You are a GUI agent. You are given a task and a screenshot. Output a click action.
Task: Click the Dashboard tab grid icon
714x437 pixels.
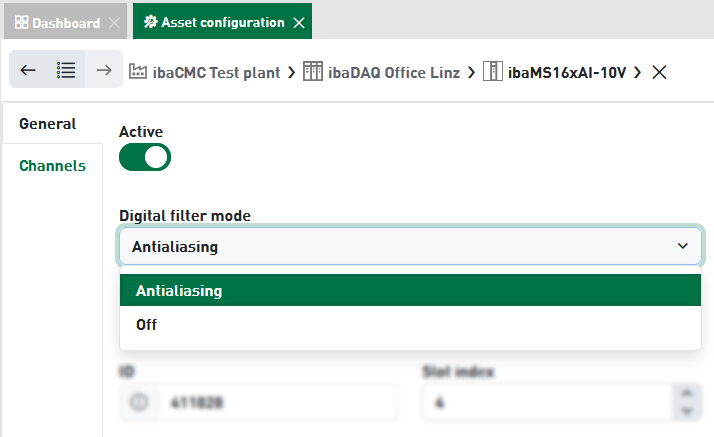tap(21, 22)
